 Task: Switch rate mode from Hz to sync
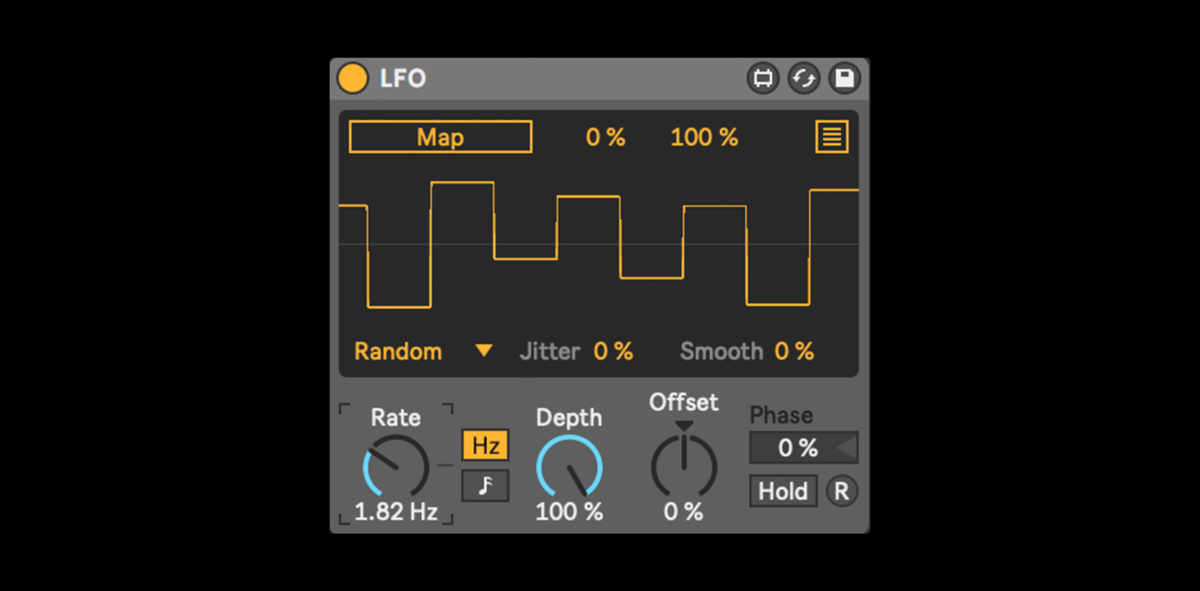[x=484, y=487]
